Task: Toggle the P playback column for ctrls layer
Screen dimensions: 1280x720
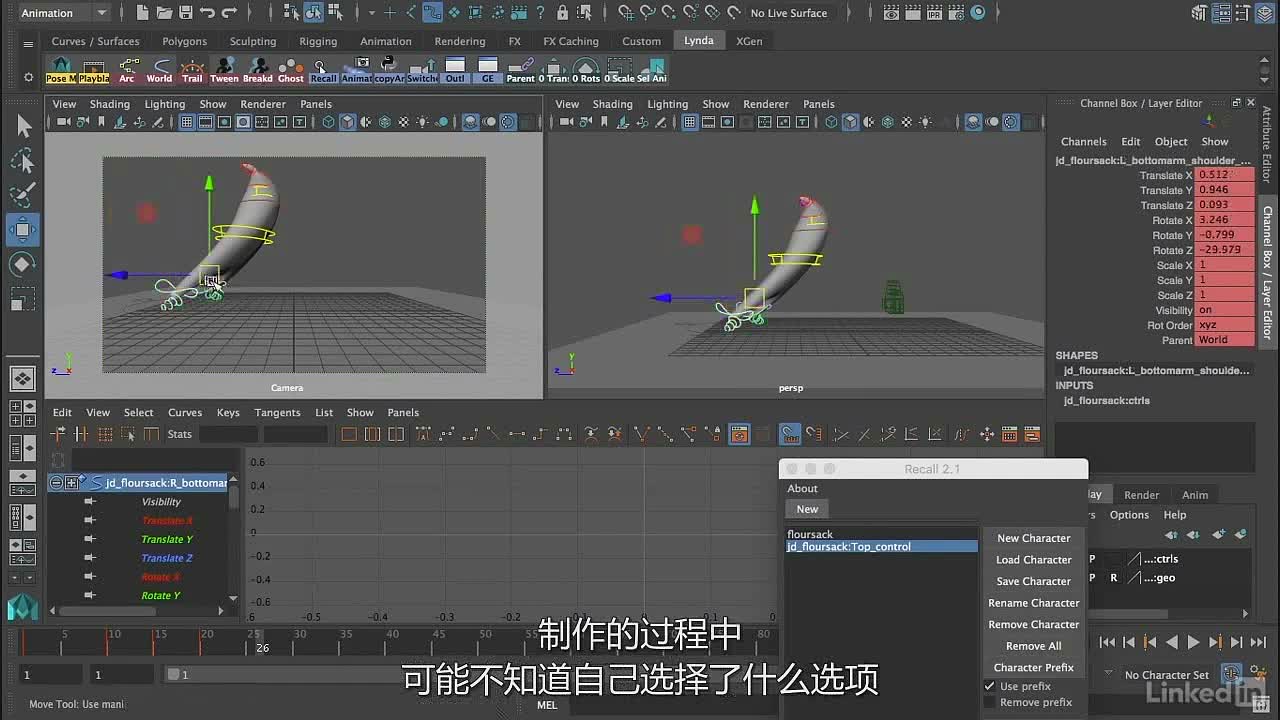Action: click(1092, 559)
